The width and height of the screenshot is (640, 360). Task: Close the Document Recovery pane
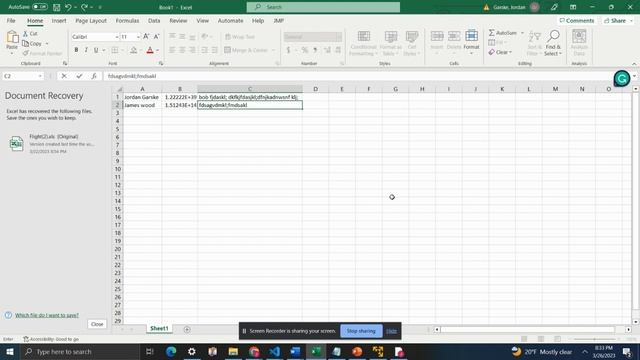point(97,324)
